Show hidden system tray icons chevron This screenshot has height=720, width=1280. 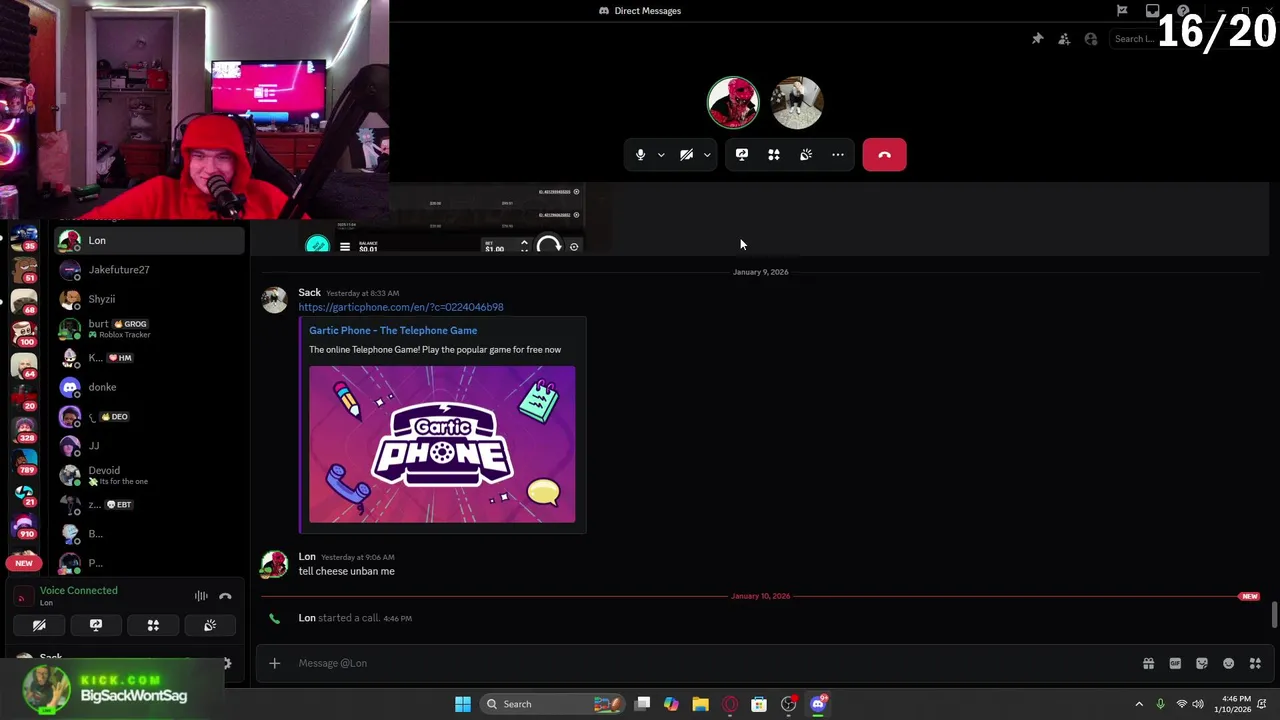click(1139, 704)
